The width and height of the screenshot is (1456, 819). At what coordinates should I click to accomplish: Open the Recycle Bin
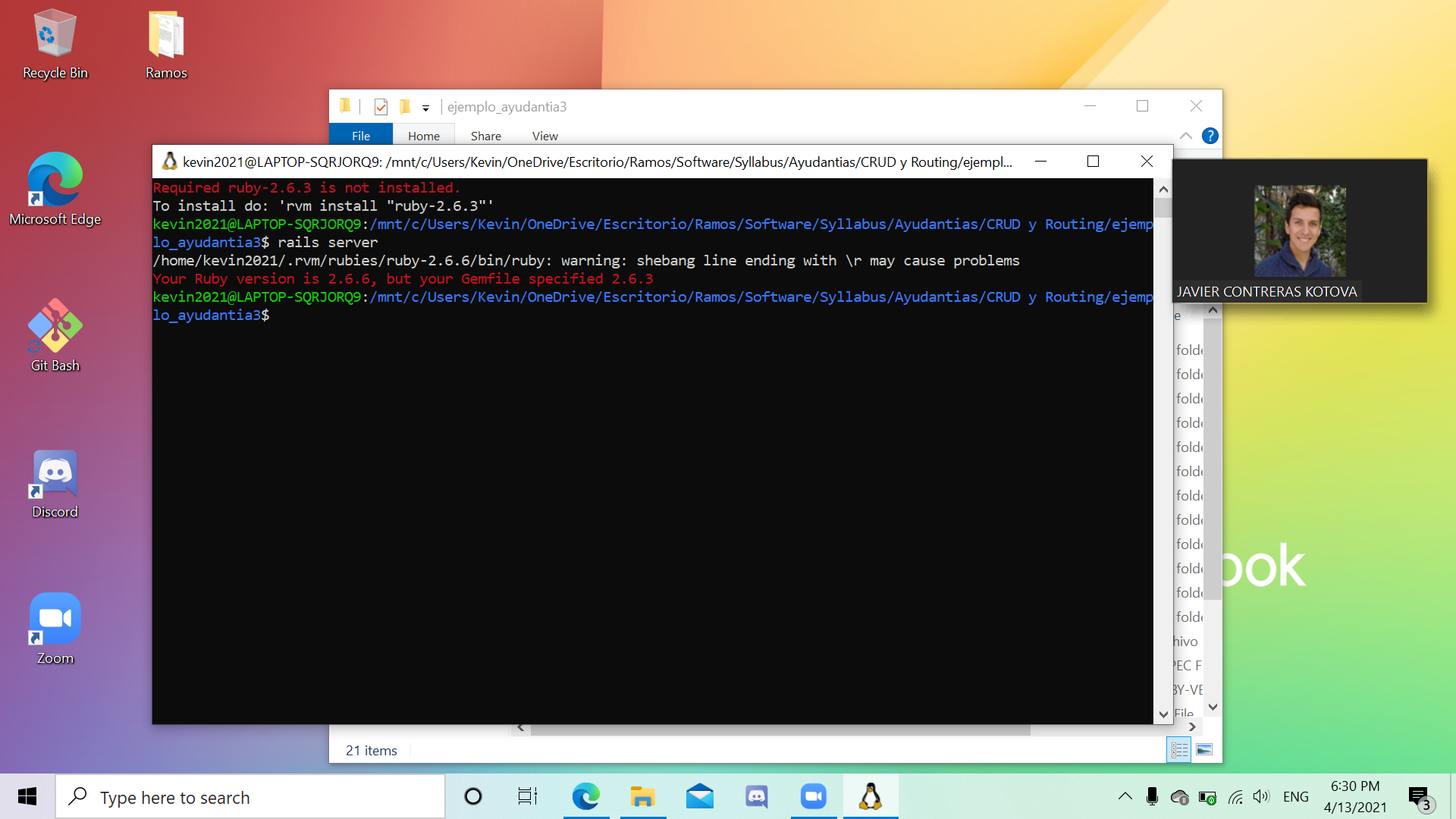(54, 34)
